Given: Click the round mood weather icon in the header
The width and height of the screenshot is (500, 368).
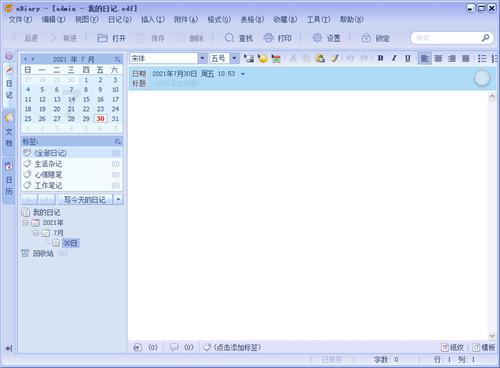Looking at the screenshot, I should [x=482, y=78].
